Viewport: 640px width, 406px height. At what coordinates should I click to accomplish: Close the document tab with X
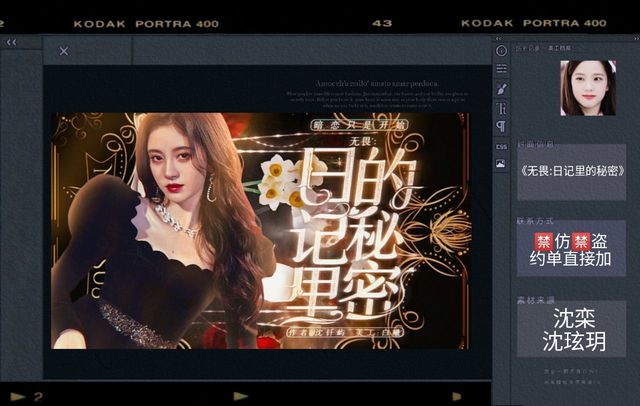click(x=64, y=51)
